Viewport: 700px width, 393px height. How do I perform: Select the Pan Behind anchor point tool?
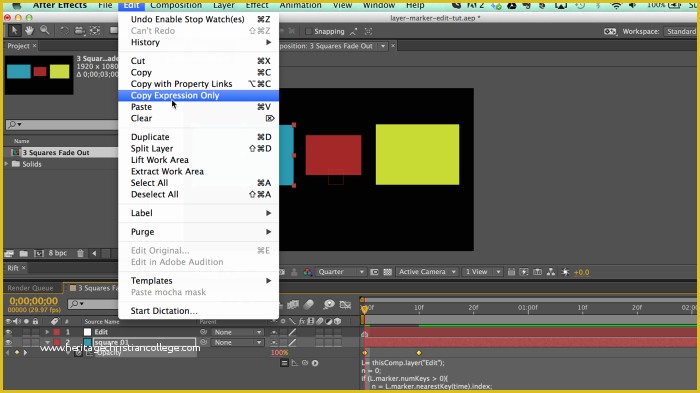[x=95, y=30]
